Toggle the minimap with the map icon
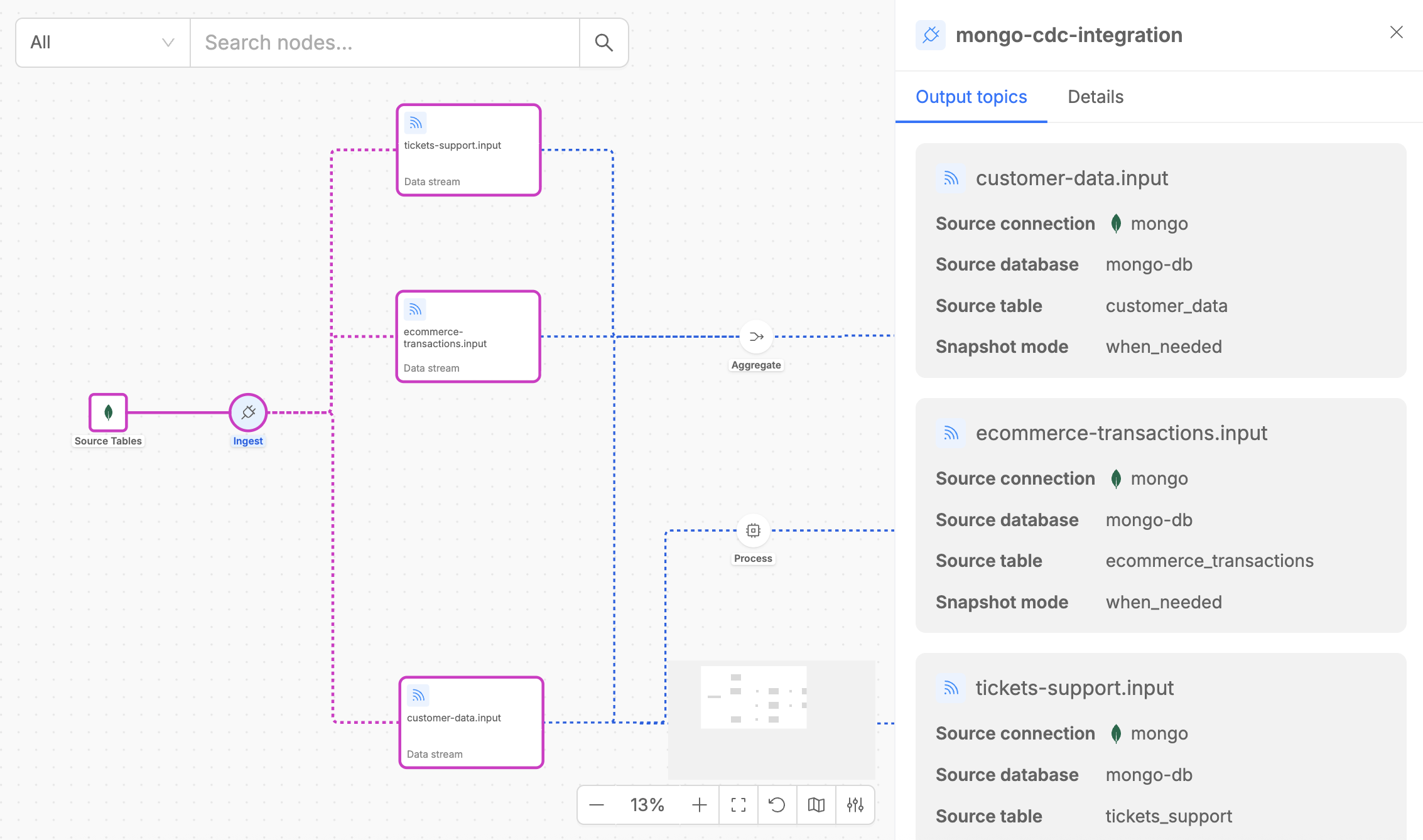The width and height of the screenshot is (1423, 840). tap(816, 805)
